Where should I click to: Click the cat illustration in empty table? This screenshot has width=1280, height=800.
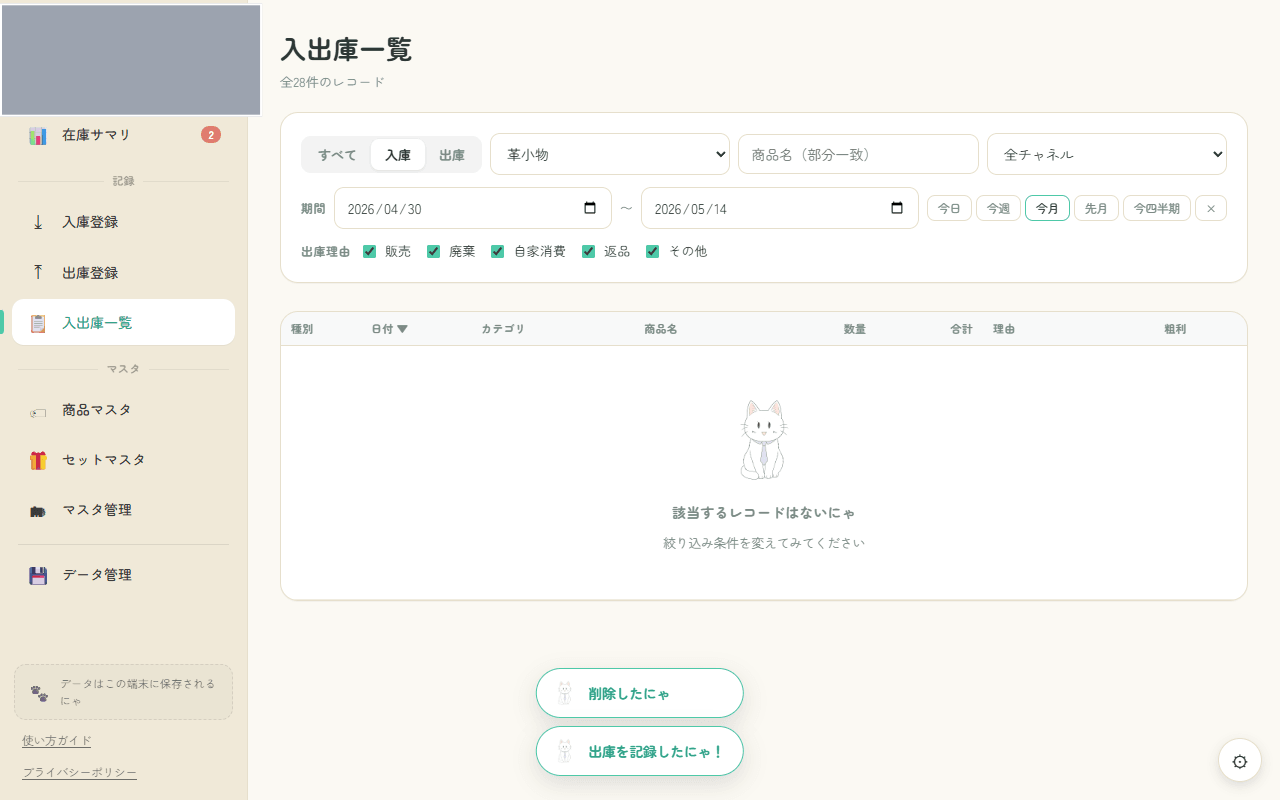point(764,440)
